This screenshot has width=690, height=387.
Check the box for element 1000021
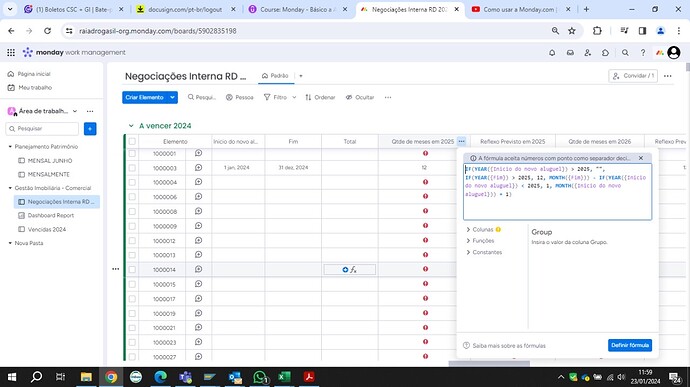[x=132, y=328]
